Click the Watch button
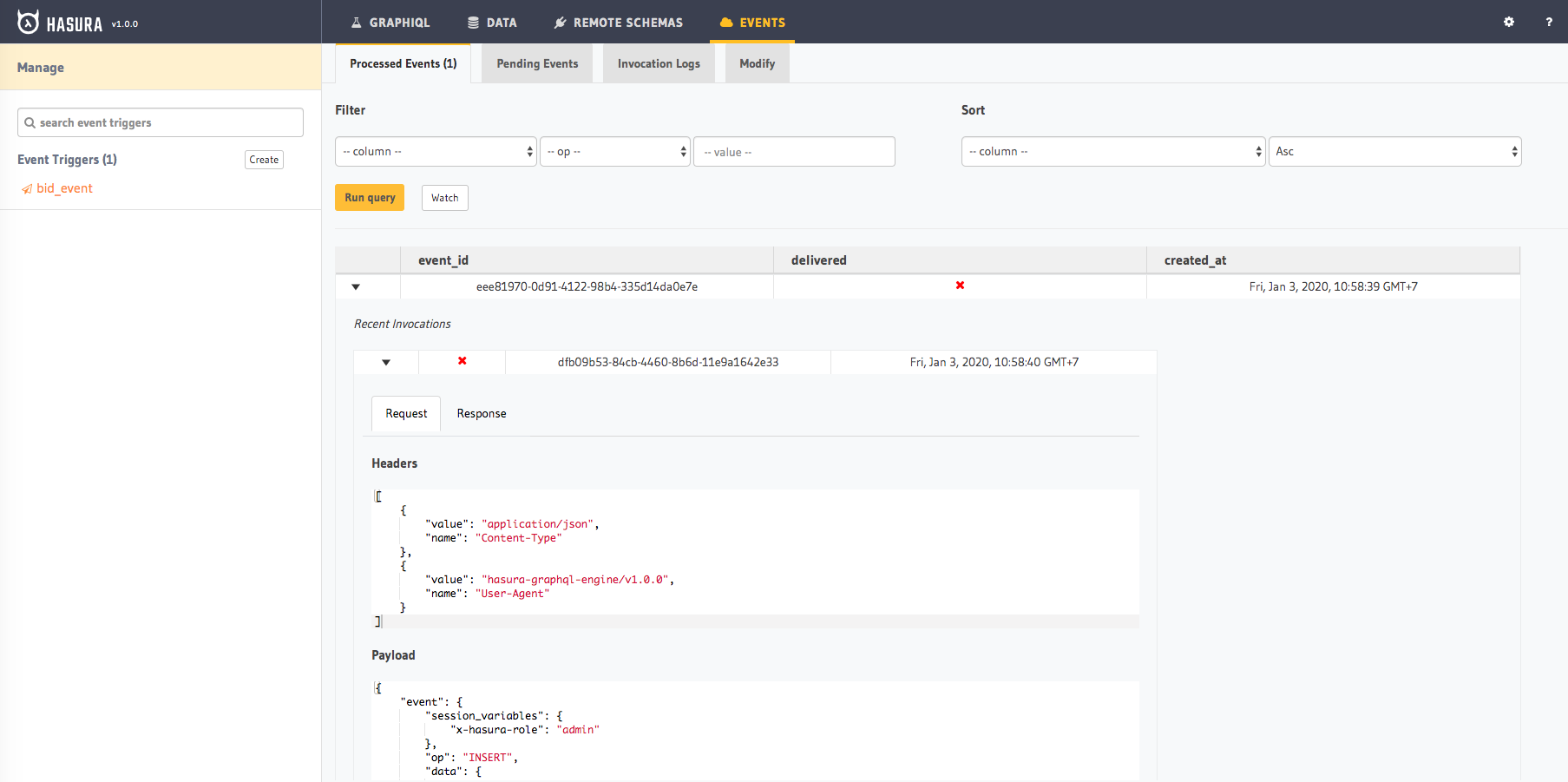Screen dimensions: 1568x782 445,198
